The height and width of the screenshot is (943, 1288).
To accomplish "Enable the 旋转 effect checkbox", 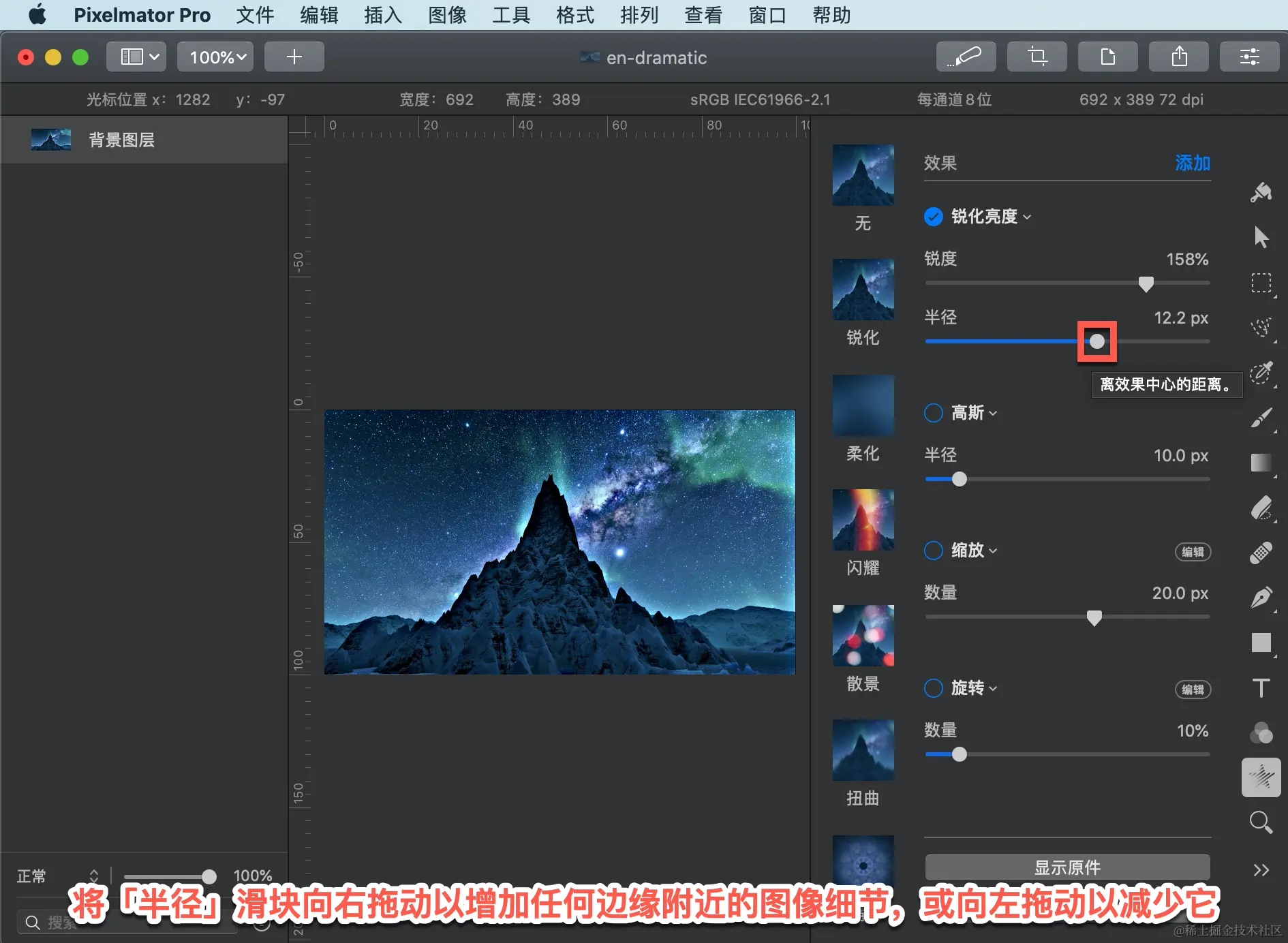I will (x=934, y=688).
